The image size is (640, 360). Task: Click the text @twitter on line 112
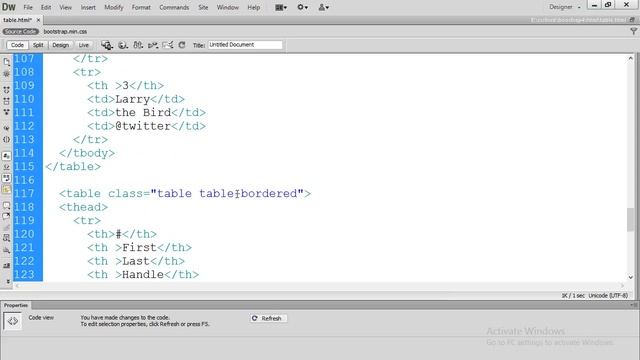[x=143, y=126]
